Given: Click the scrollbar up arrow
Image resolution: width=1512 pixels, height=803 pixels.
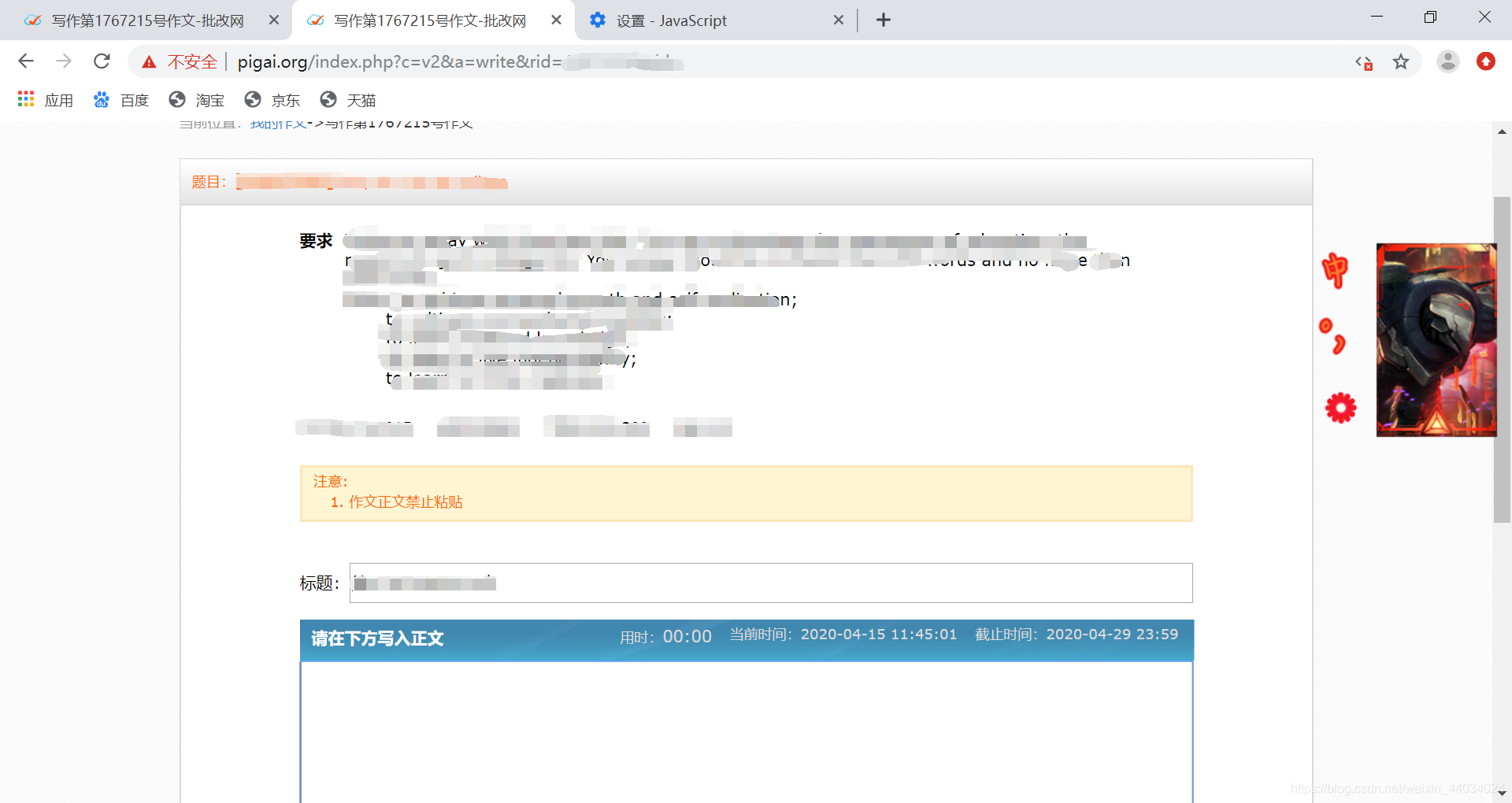Looking at the screenshot, I should tap(1502, 131).
